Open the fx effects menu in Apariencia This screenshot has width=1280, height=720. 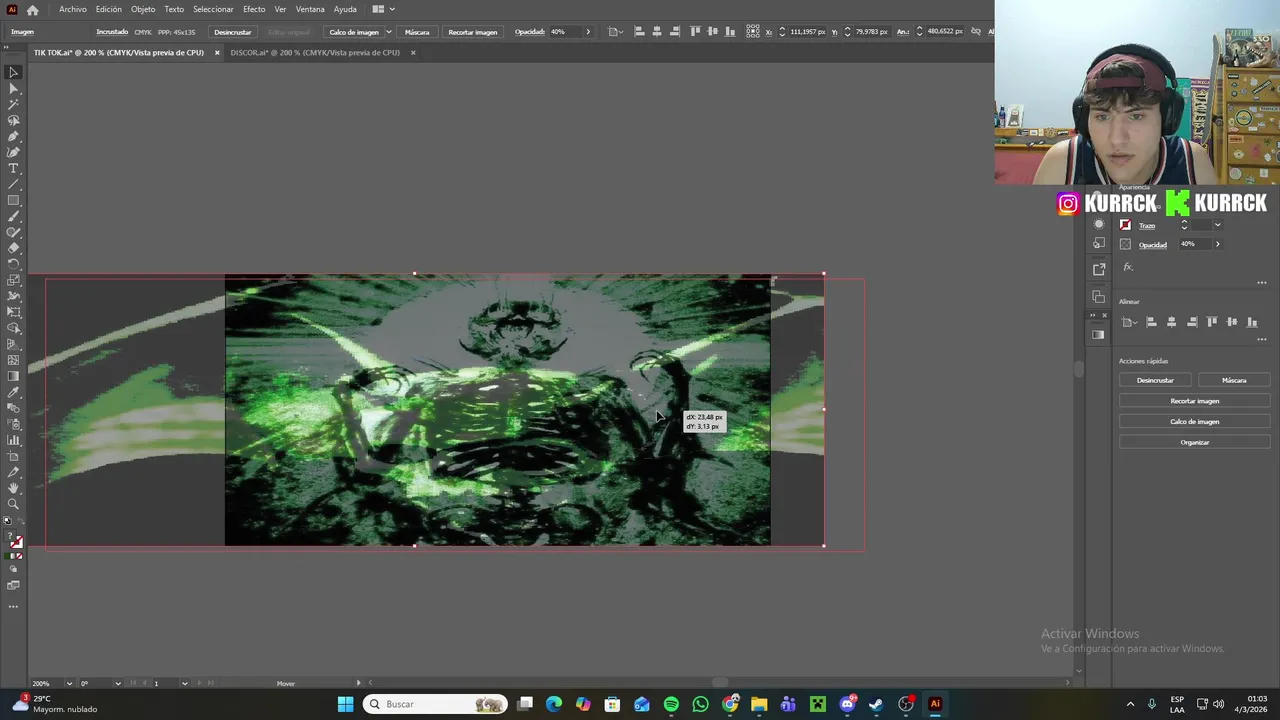click(x=1128, y=267)
